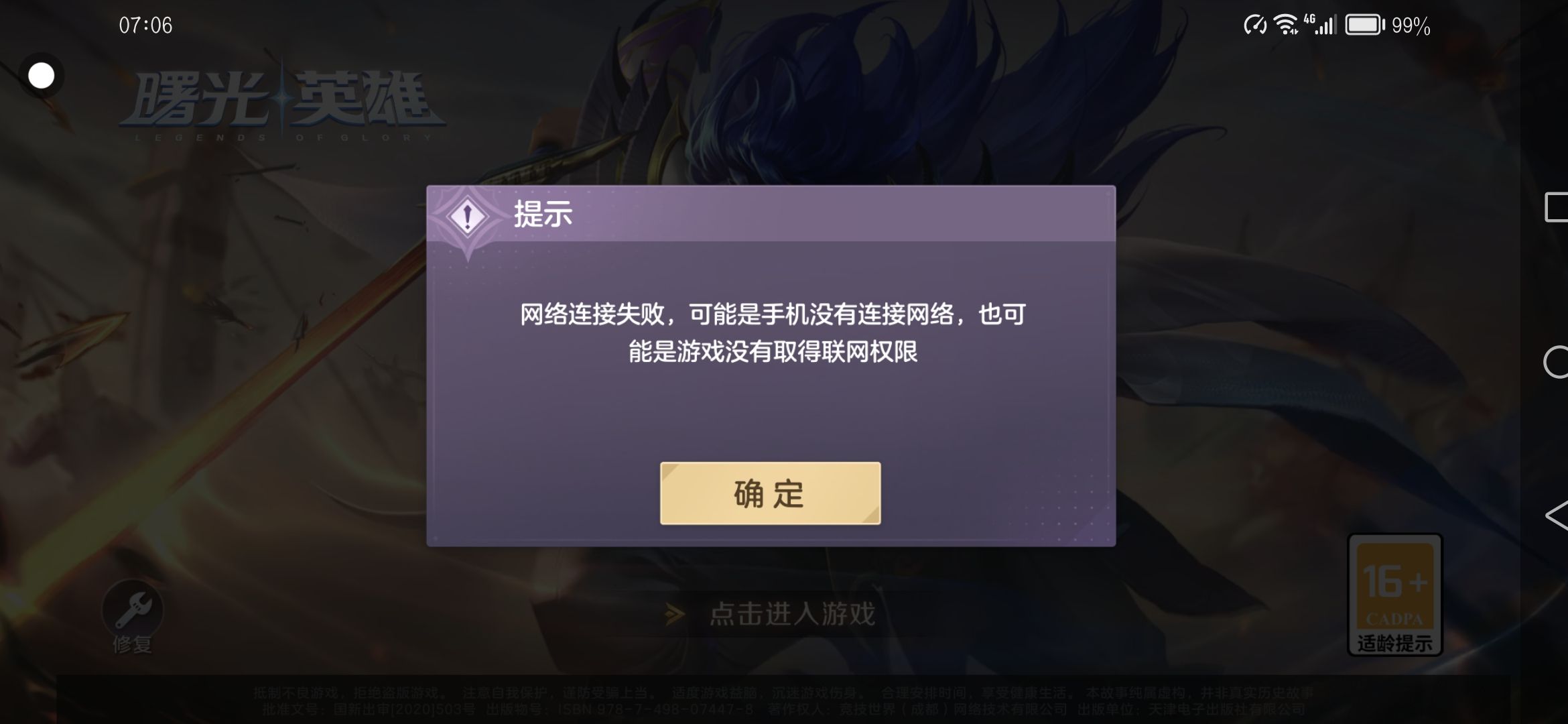Open recent apps square button
Image resolution: width=1568 pixels, height=724 pixels.
click(x=1556, y=206)
